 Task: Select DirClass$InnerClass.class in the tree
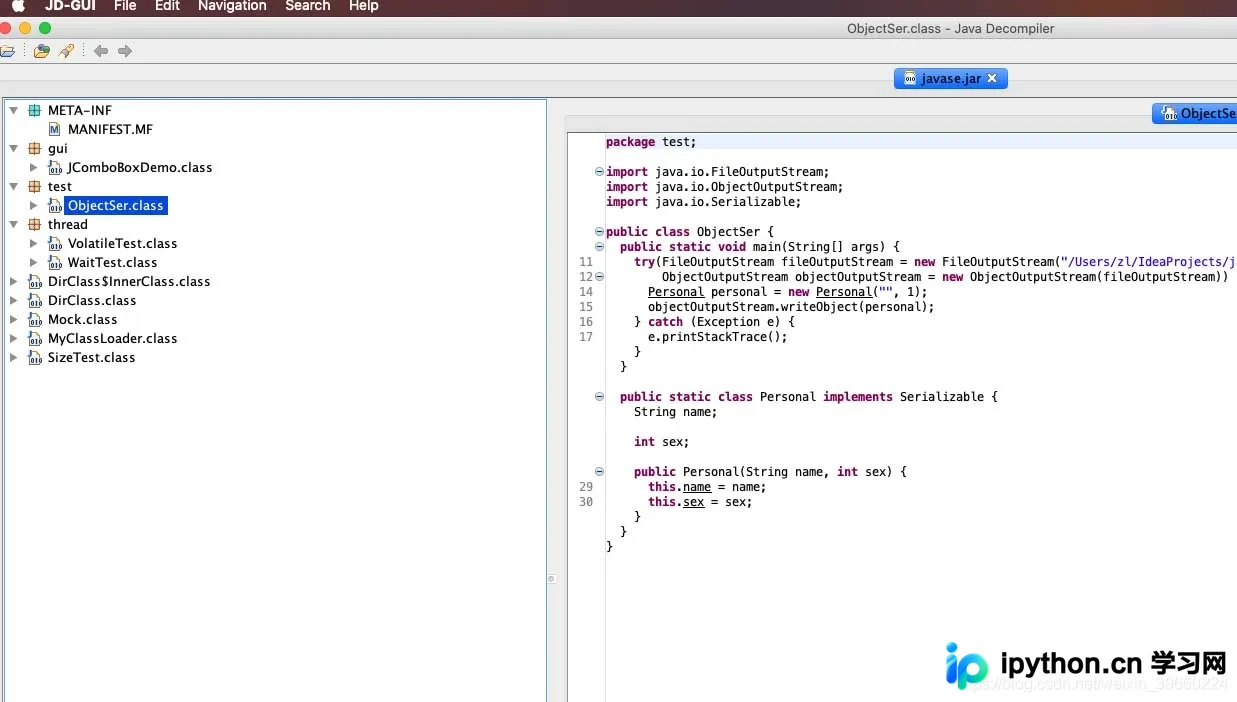[129, 281]
